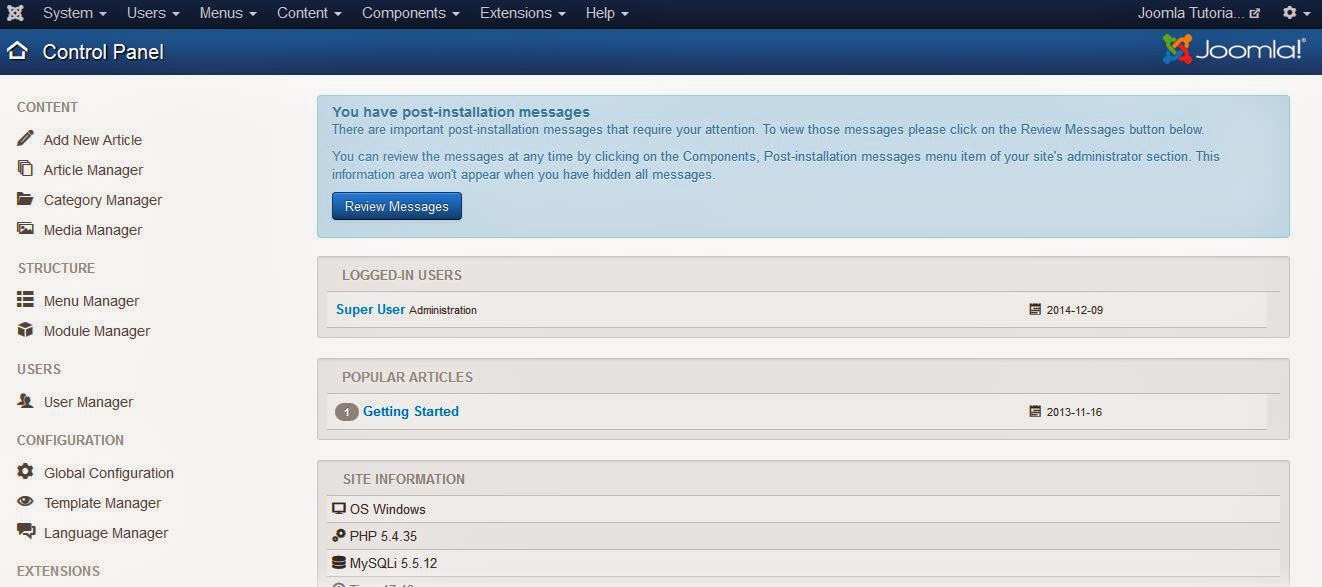This screenshot has height=587, width=1322.
Task: Open Language Manager from the sidebar
Action: pyautogui.click(x=106, y=533)
